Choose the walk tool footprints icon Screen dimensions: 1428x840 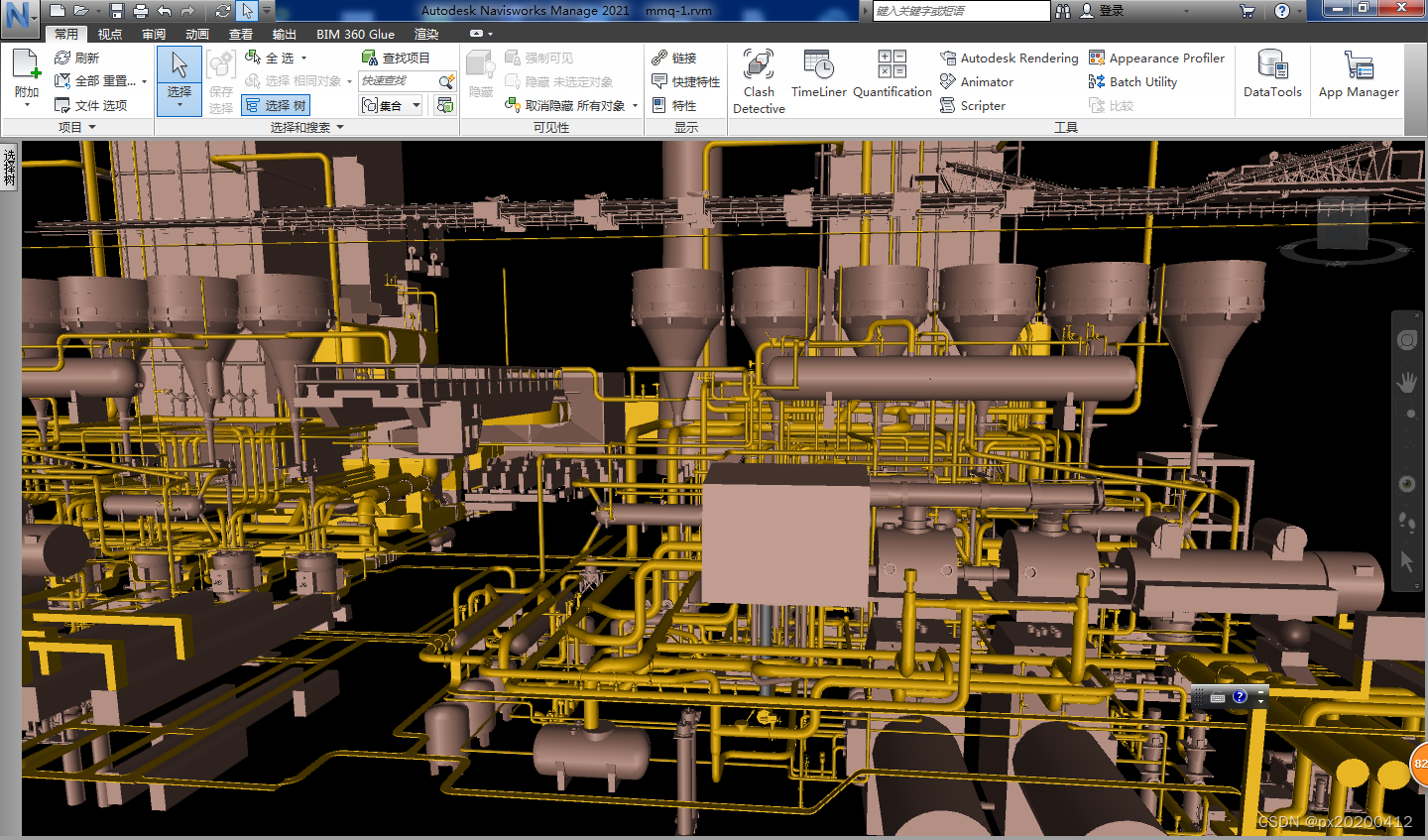[x=1406, y=522]
